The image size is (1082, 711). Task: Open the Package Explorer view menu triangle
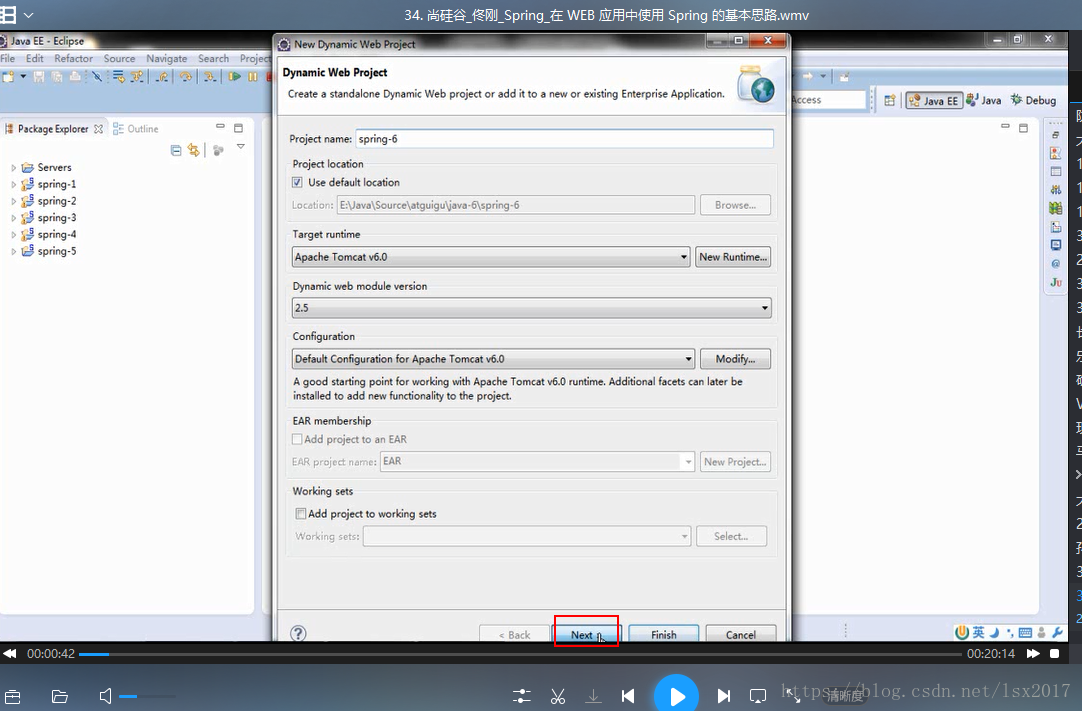[x=241, y=147]
